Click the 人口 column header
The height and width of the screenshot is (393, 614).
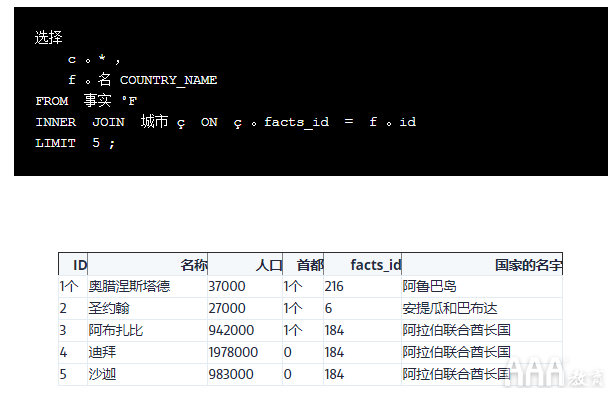(245, 265)
